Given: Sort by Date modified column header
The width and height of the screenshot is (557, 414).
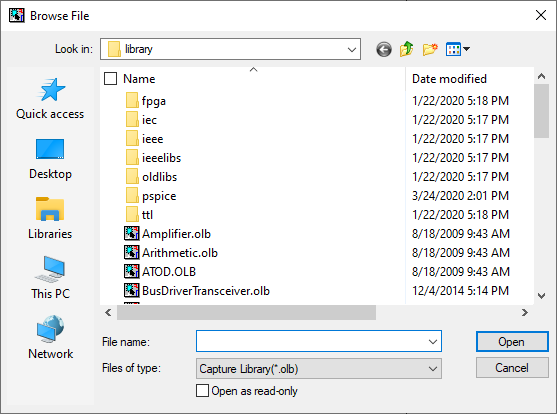Looking at the screenshot, I should [449, 79].
